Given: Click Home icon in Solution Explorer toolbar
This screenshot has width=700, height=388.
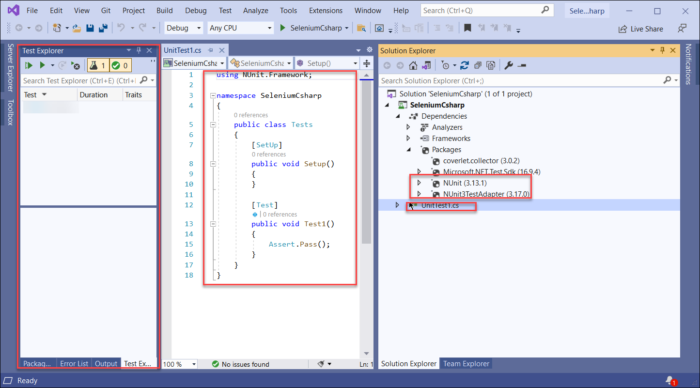Looking at the screenshot, I should click(x=413, y=66).
